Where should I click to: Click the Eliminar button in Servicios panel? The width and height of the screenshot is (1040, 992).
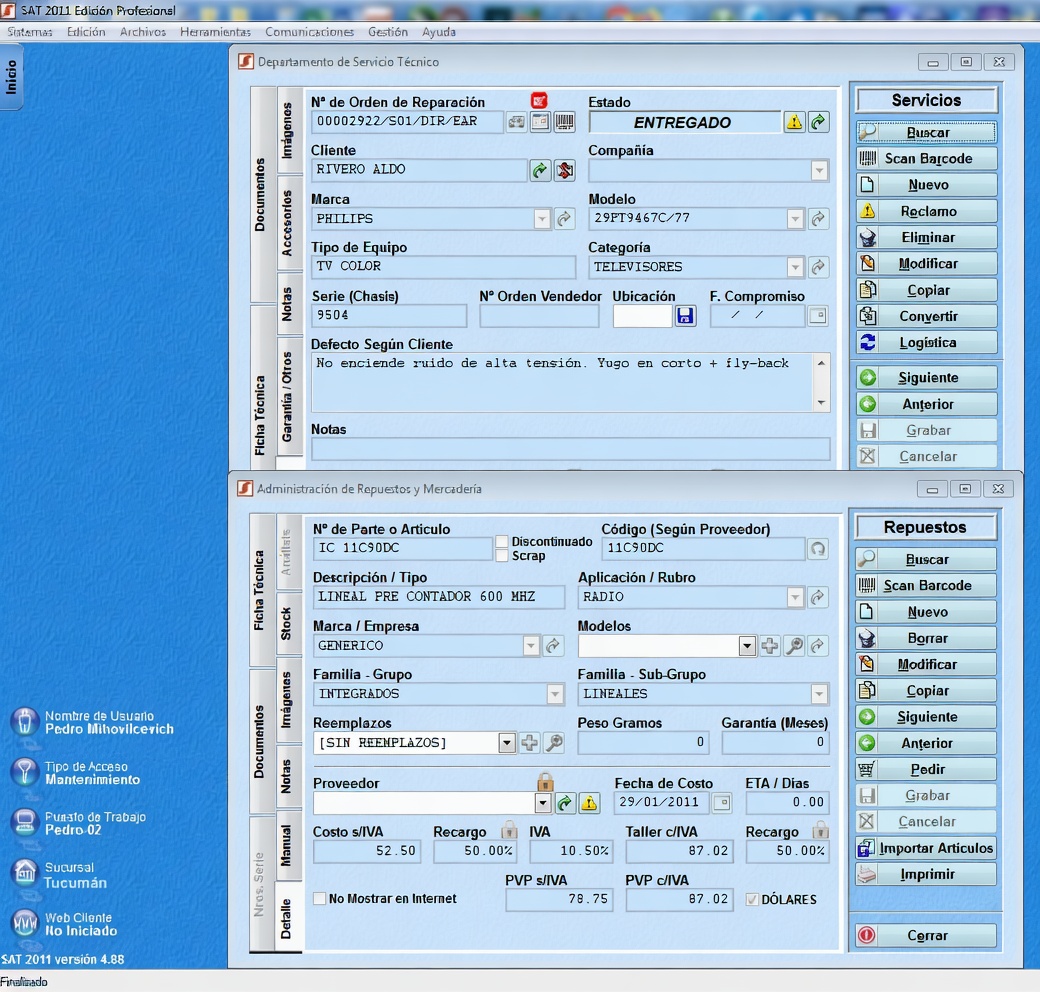tap(927, 237)
